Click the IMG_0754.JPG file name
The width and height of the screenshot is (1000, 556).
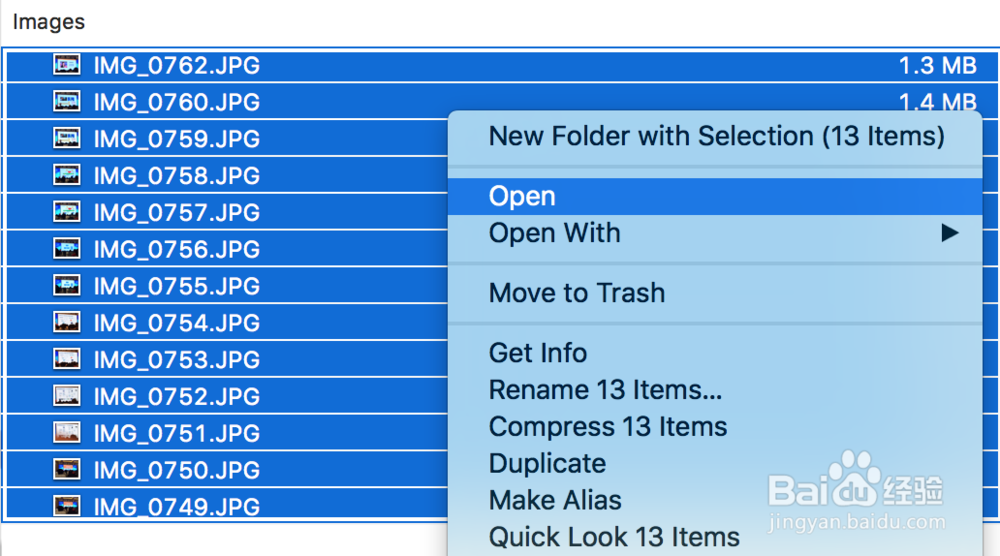(x=176, y=323)
